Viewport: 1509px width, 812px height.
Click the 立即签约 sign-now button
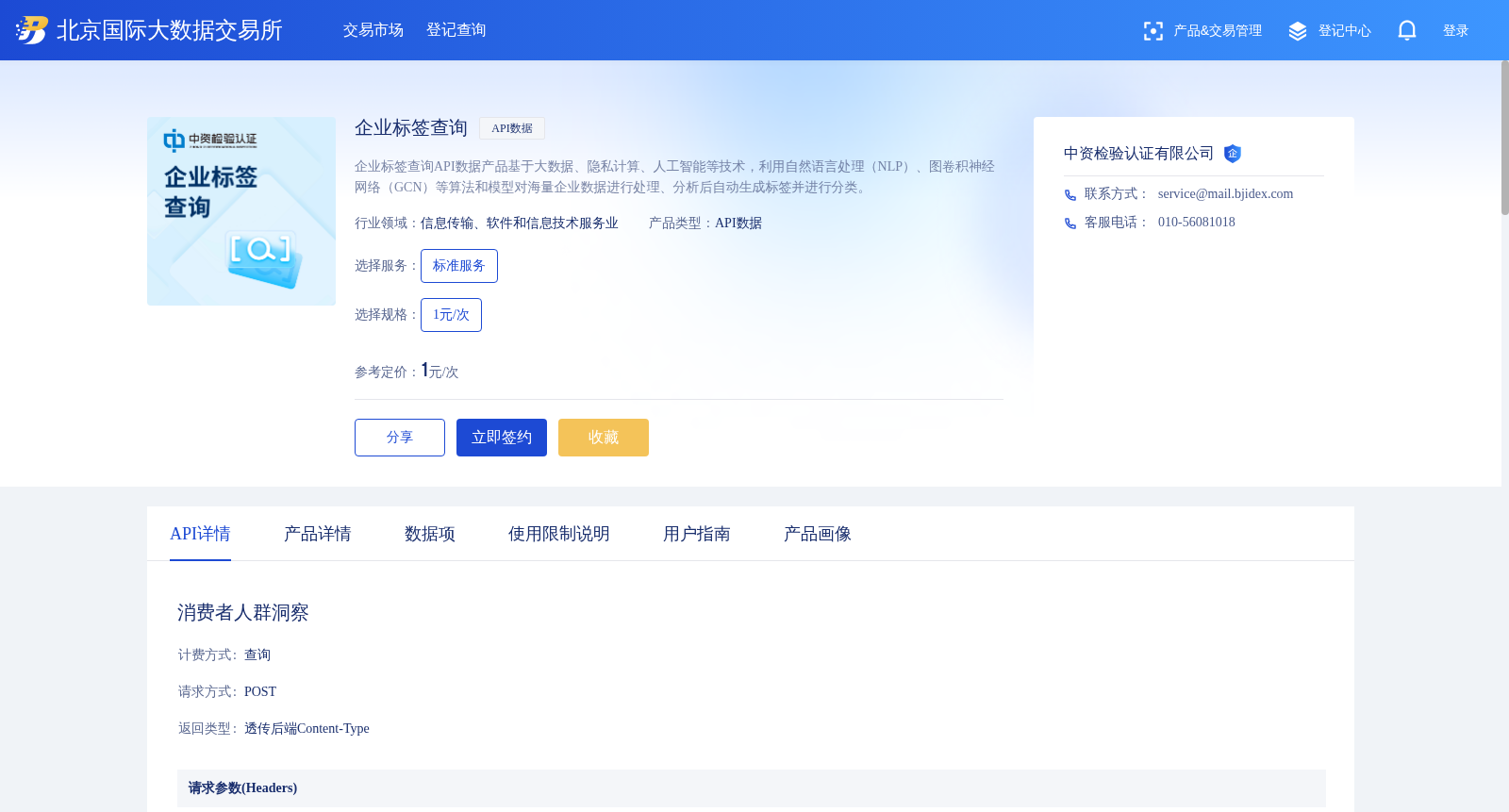pos(502,438)
